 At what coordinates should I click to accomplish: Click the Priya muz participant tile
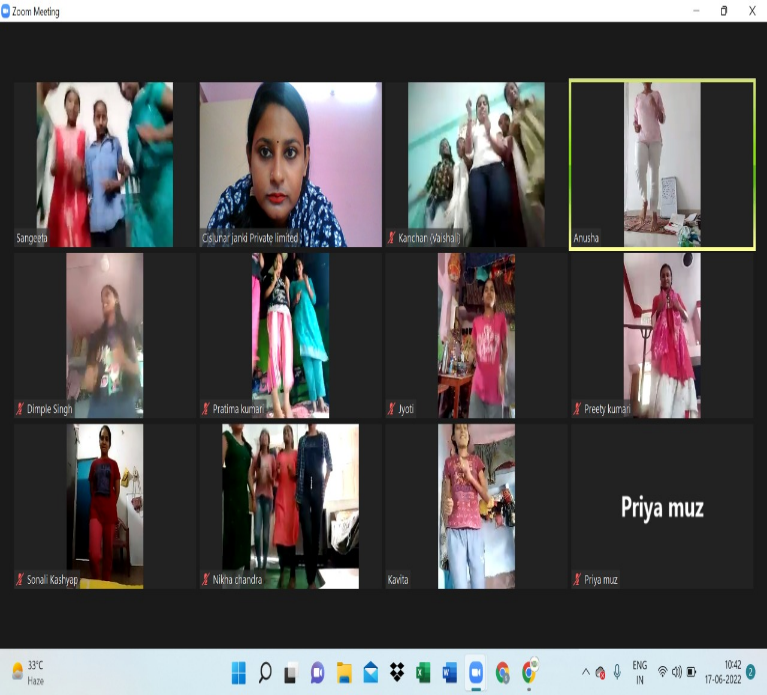662,506
